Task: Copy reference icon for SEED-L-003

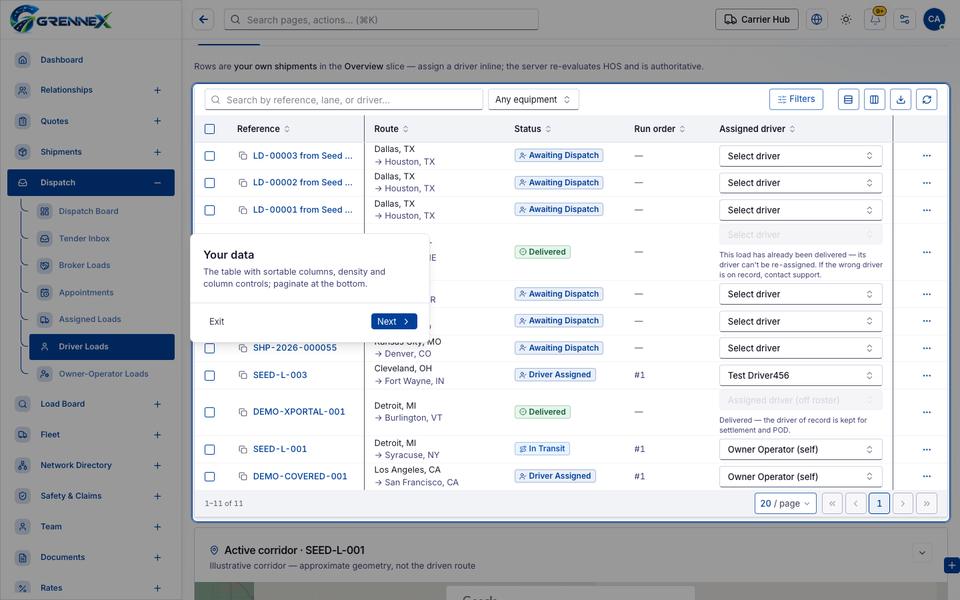Action: pyautogui.click(x=243, y=375)
